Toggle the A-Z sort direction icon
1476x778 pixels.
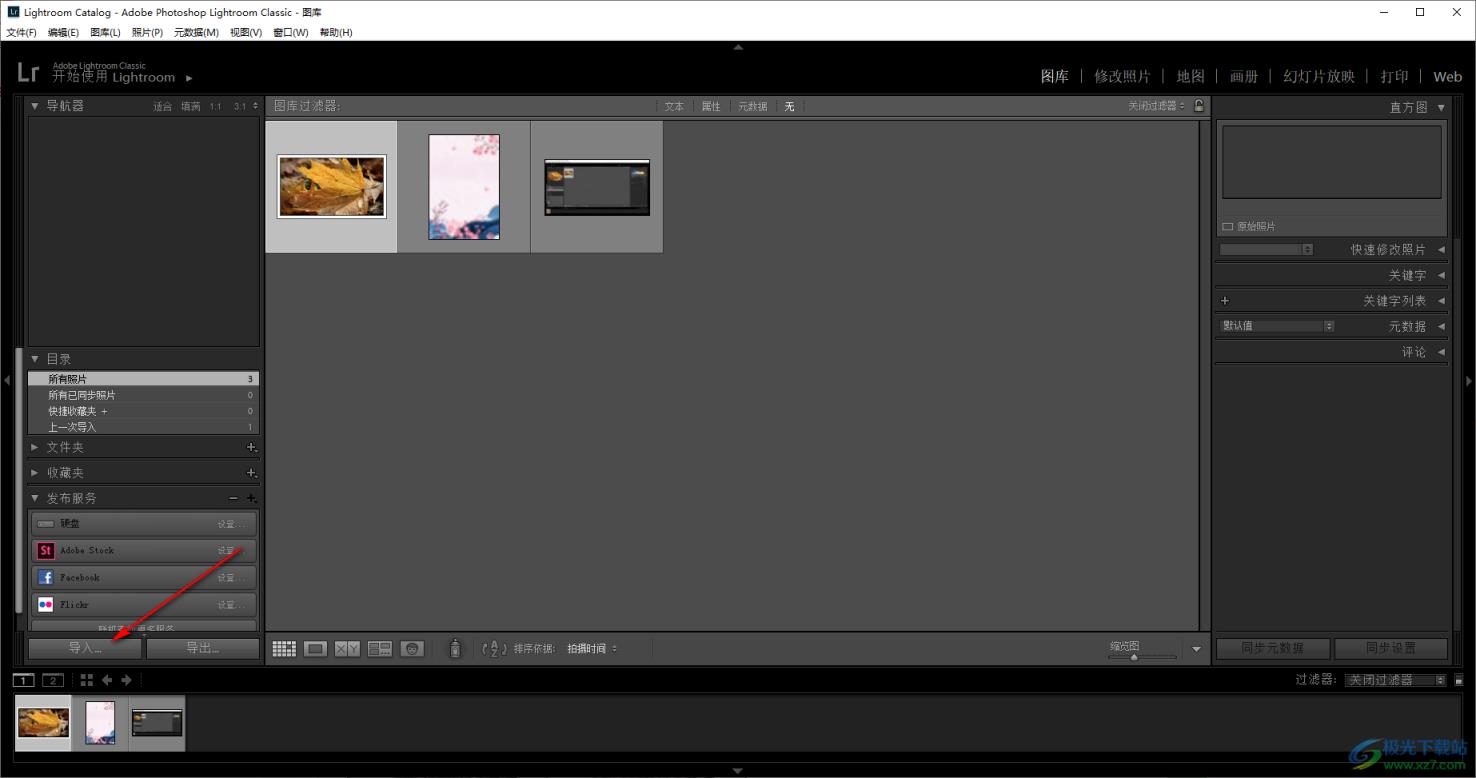(494, 649)
